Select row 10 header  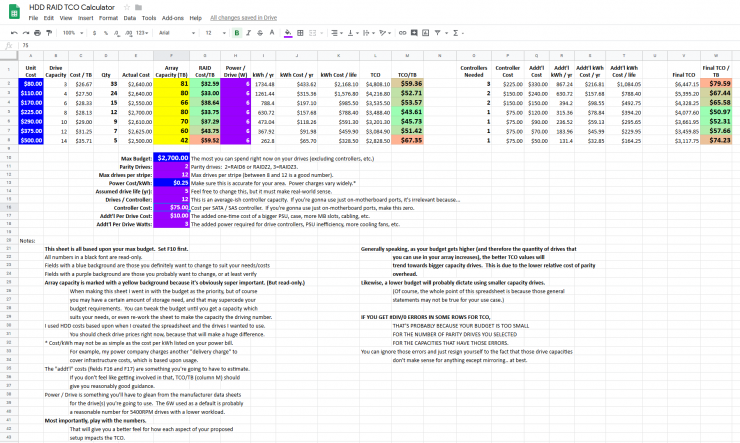[x=9, y=158]
